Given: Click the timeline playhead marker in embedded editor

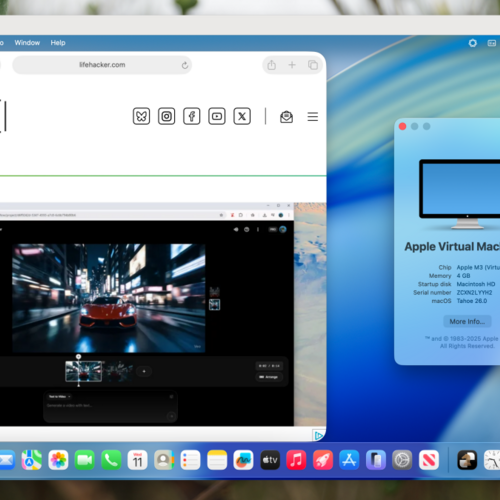Looking at the screenshot, I should 79,357.
